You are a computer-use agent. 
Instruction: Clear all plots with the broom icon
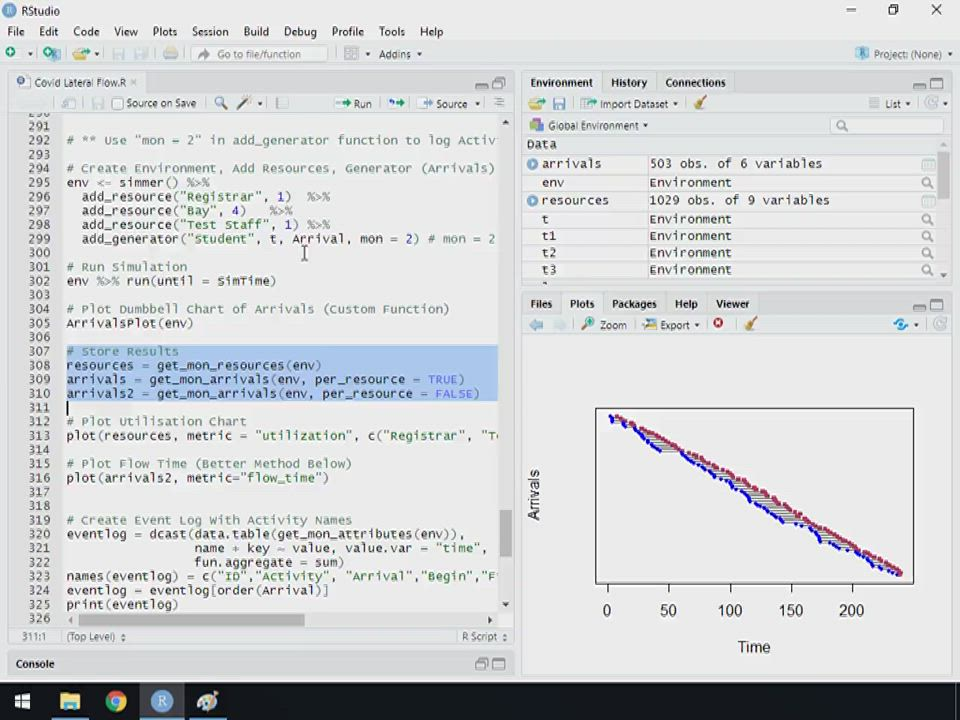tap(750, 324)
